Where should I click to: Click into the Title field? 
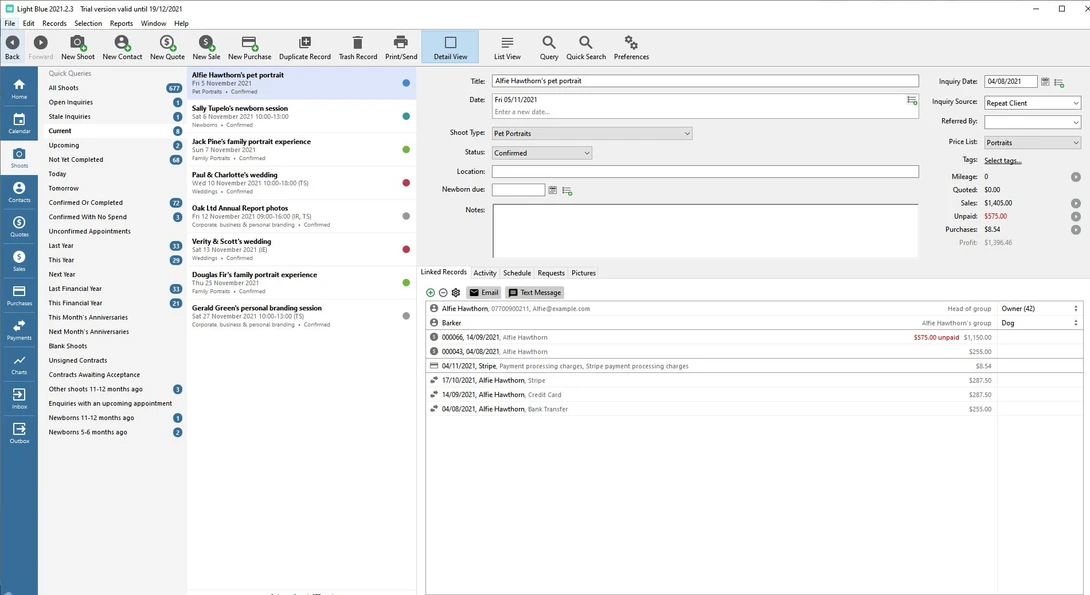[x=705, y=81]
